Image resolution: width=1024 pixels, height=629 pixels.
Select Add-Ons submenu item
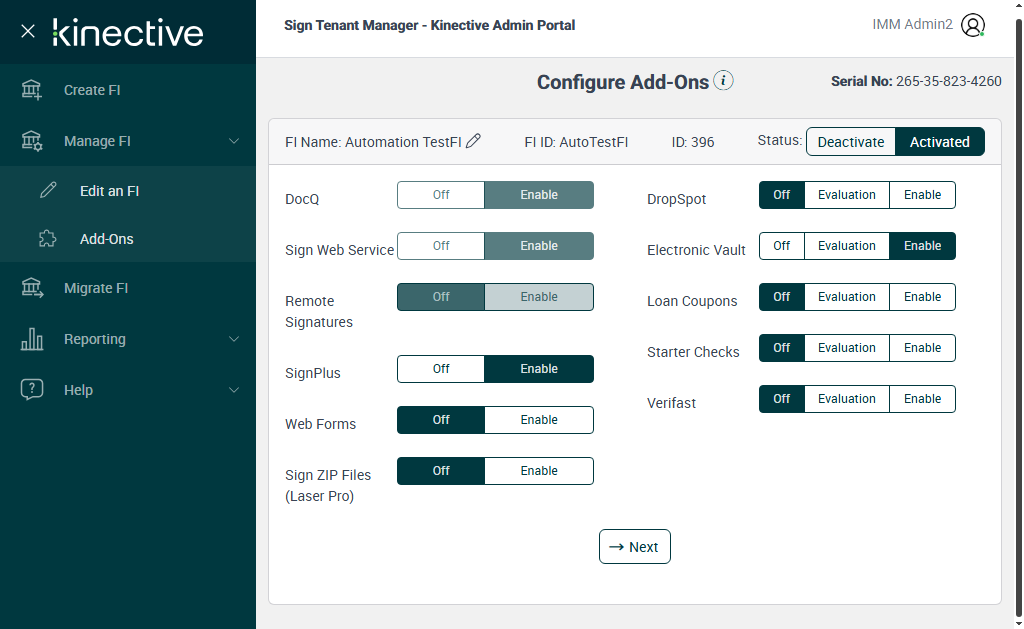tap(128, 239)
